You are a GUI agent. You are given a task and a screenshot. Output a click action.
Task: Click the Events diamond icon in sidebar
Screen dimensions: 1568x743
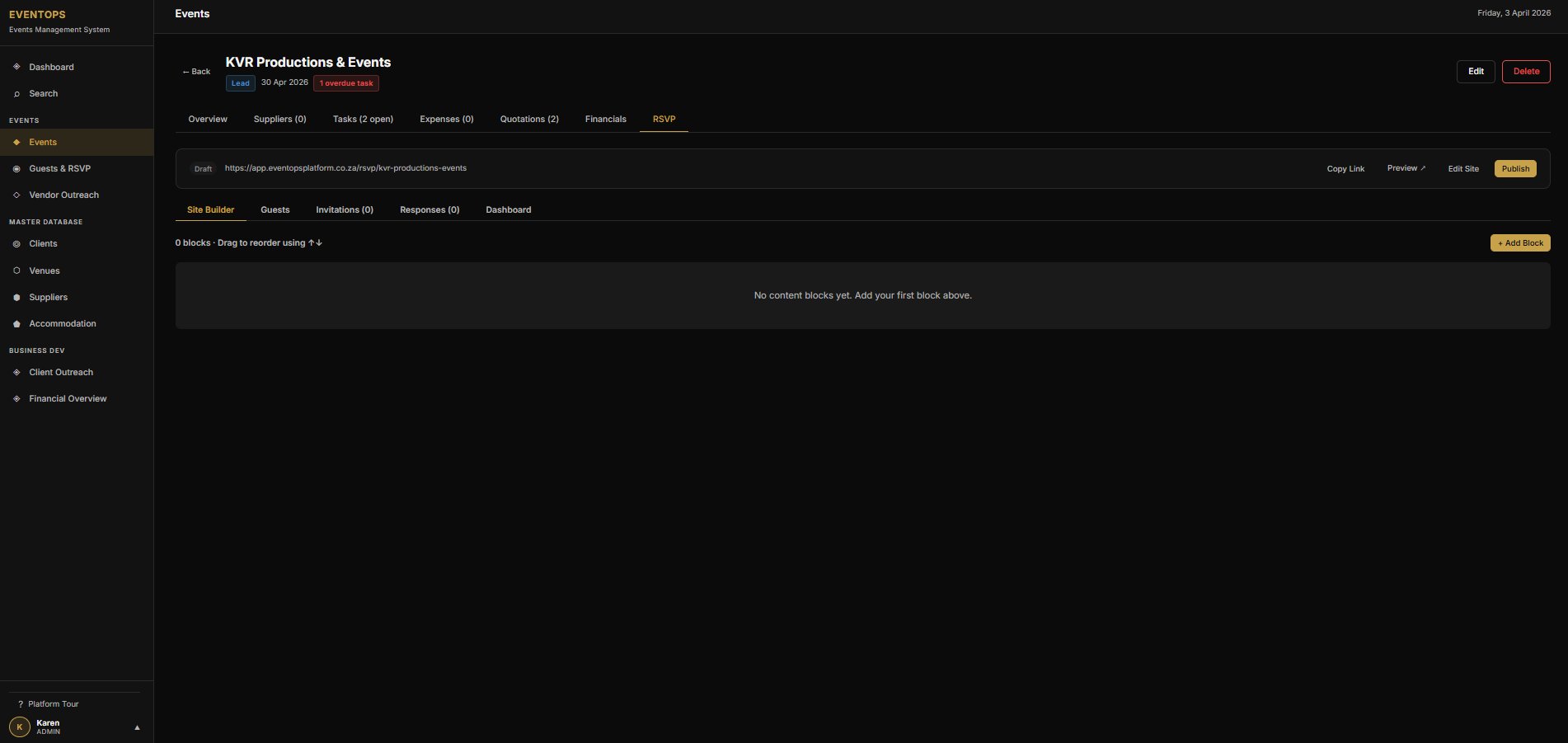[16, 143]
